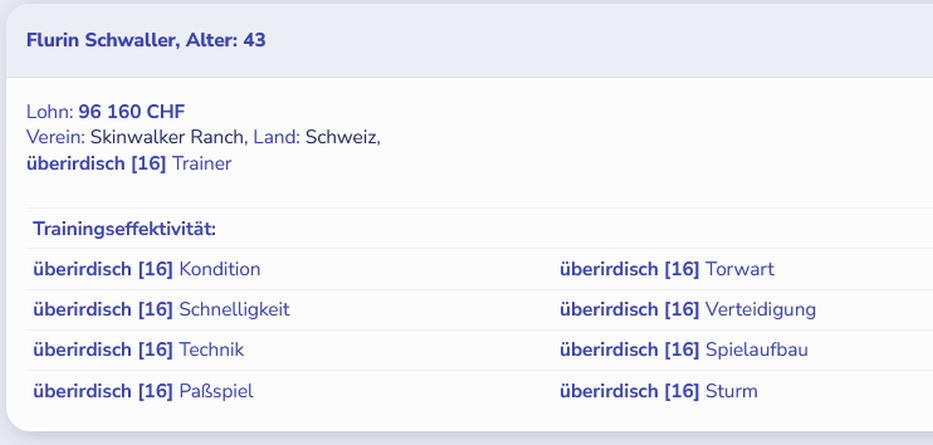Click the Trainingseffektivität heading
Screen dimensions: 933x445
coord(124,229)
